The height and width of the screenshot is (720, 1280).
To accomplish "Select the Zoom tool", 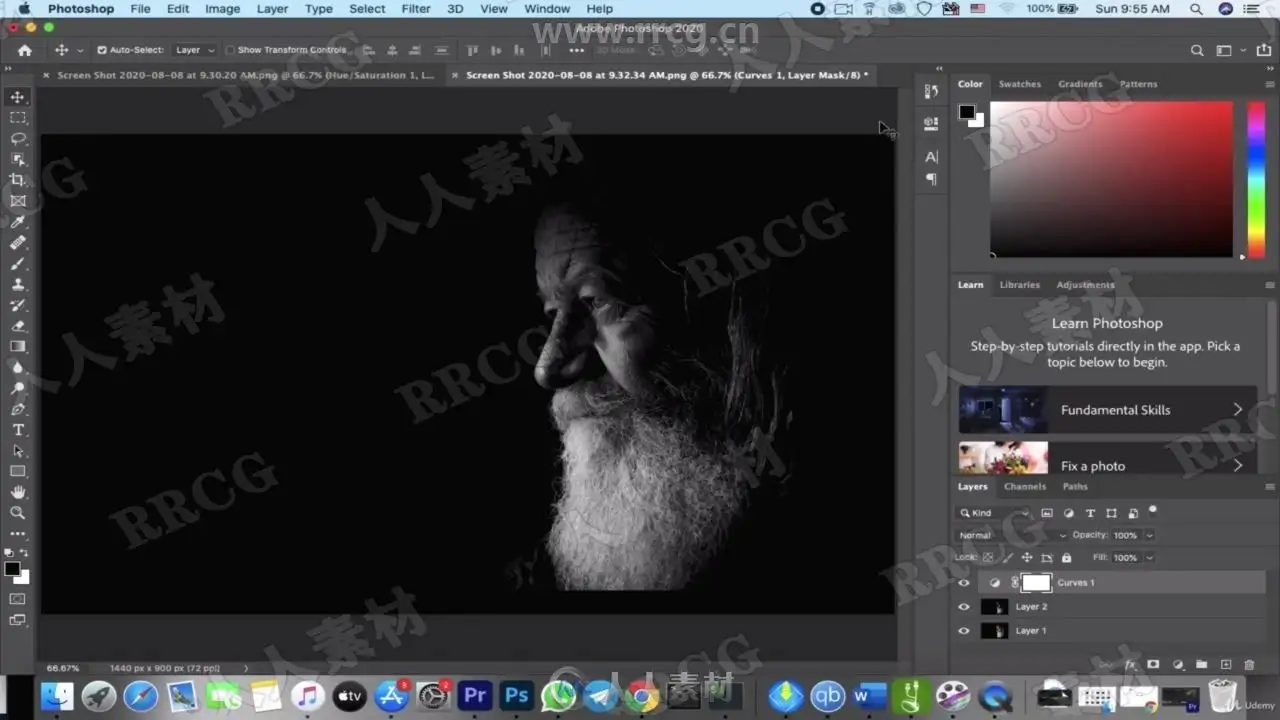I will click(x=18, y=513).
